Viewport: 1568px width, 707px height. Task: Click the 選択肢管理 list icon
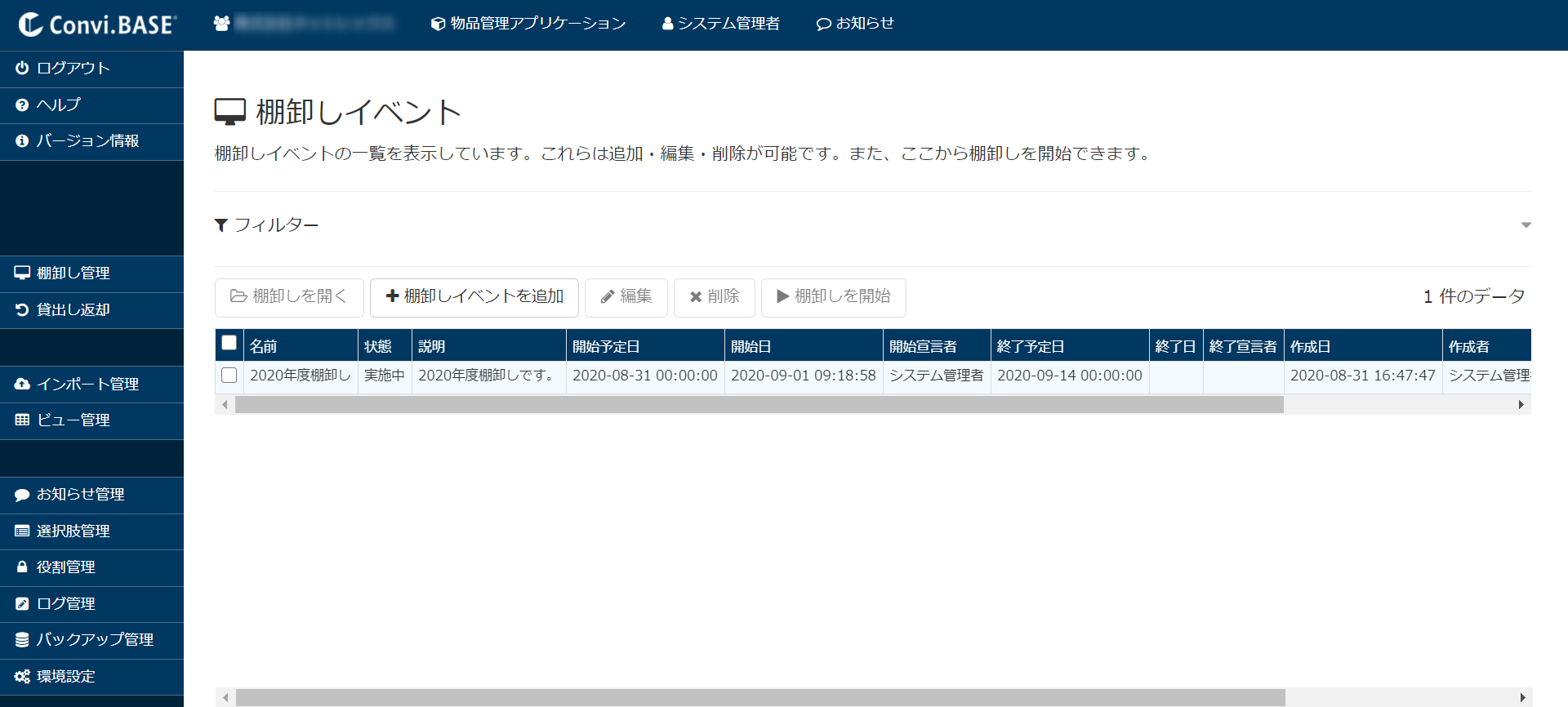(22, 531)
